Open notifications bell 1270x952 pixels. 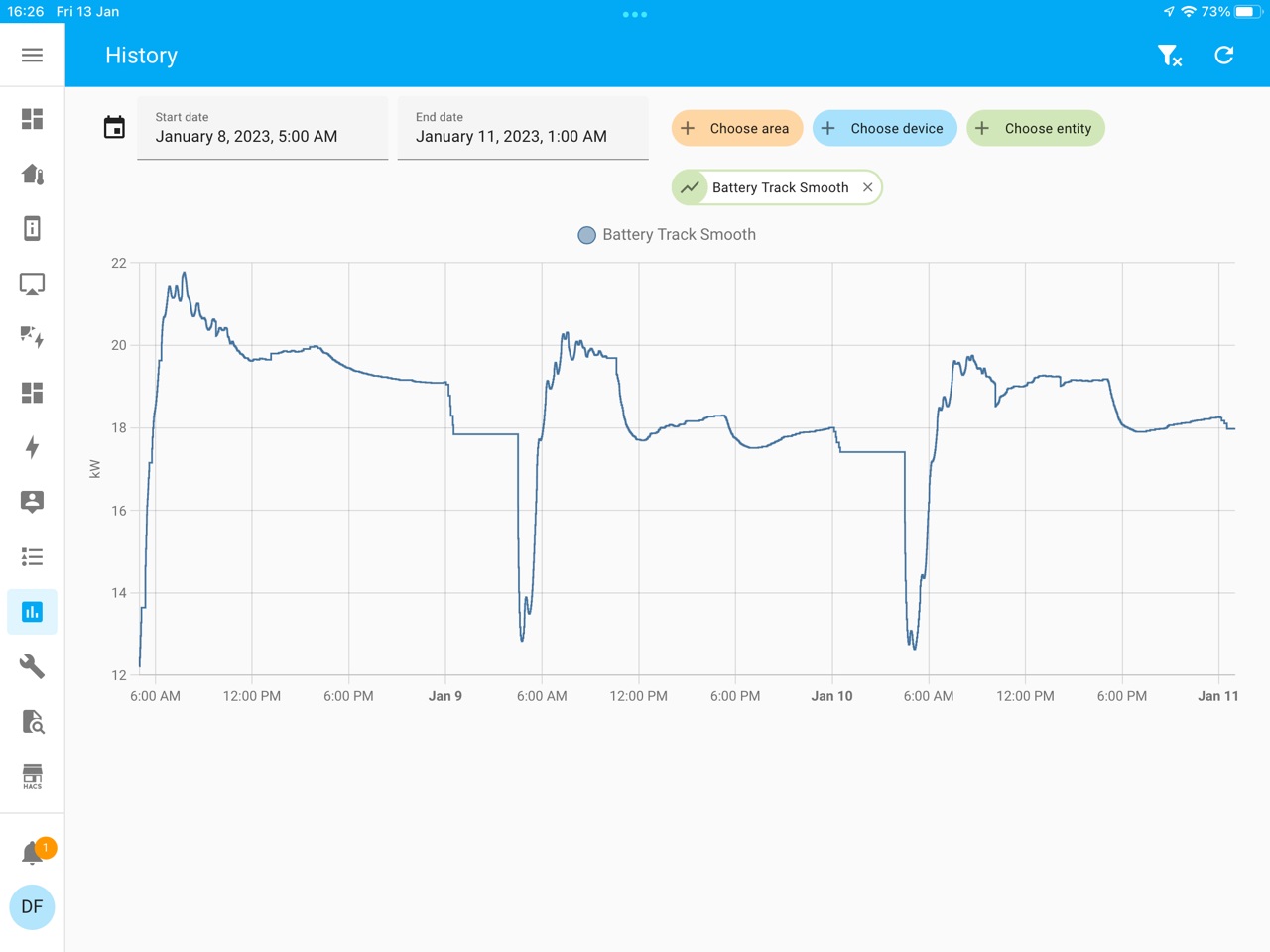pos(32,853)
